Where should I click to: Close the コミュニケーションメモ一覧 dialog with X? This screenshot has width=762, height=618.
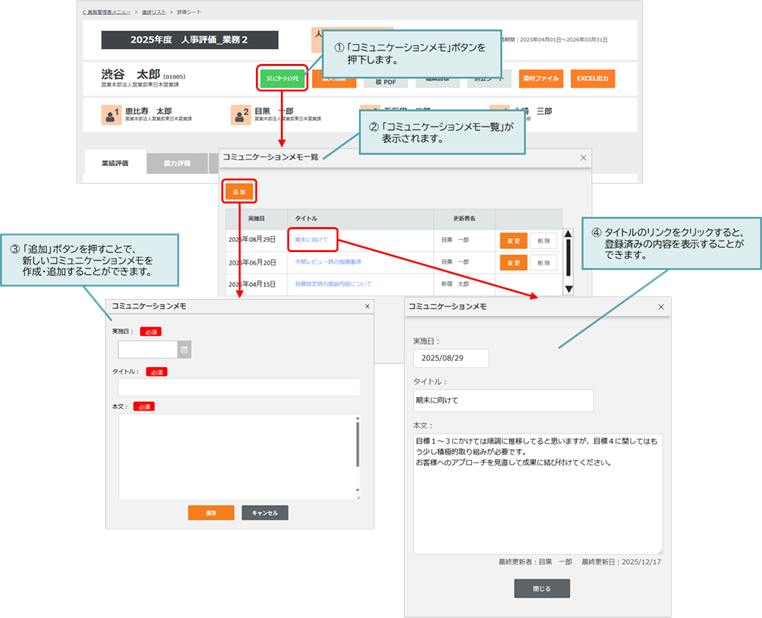pos(583,158)
